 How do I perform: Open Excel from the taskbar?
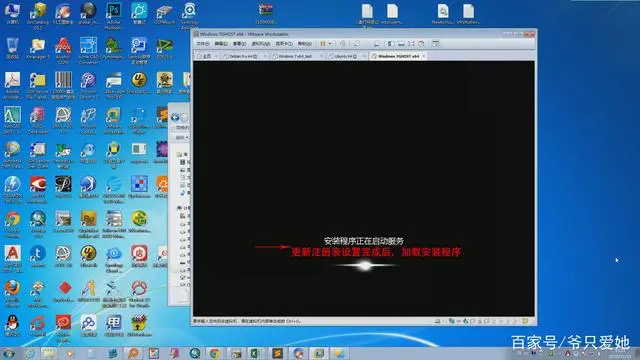pos(256,353)
